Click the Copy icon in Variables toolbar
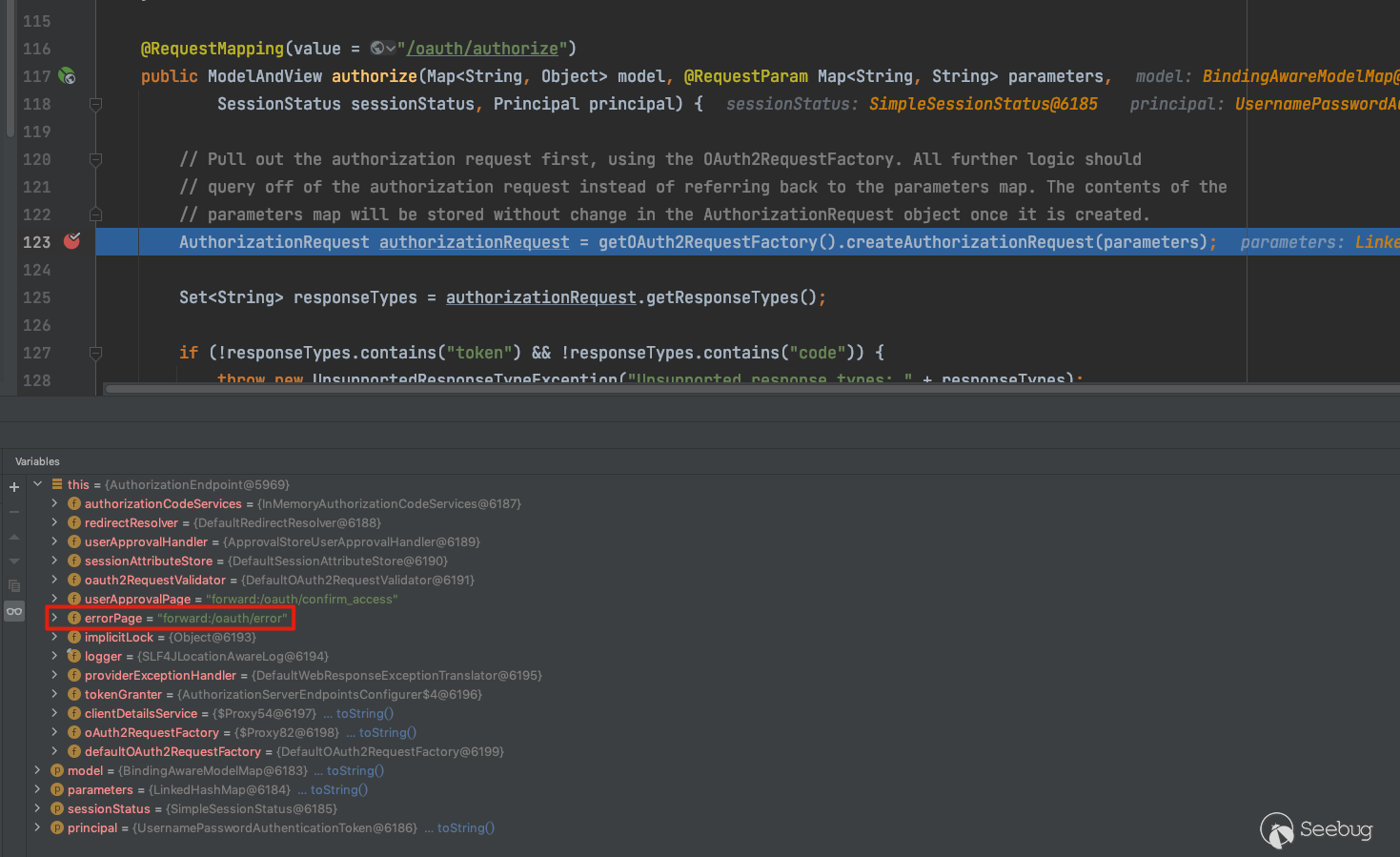 coord(14,585)
